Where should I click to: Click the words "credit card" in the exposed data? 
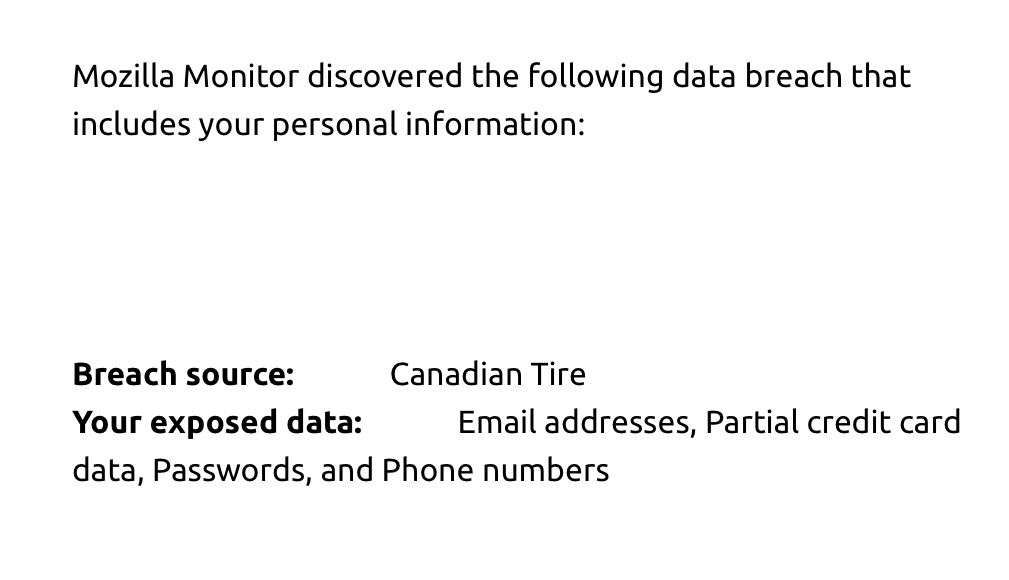pos(883,422)
